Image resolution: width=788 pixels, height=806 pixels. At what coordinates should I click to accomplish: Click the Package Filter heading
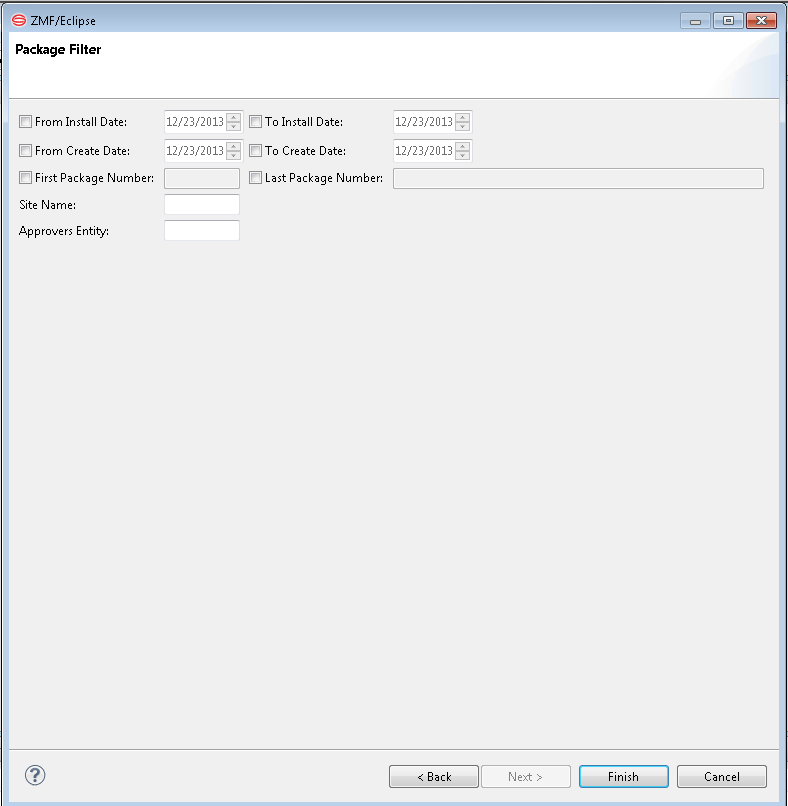(58, 49)
